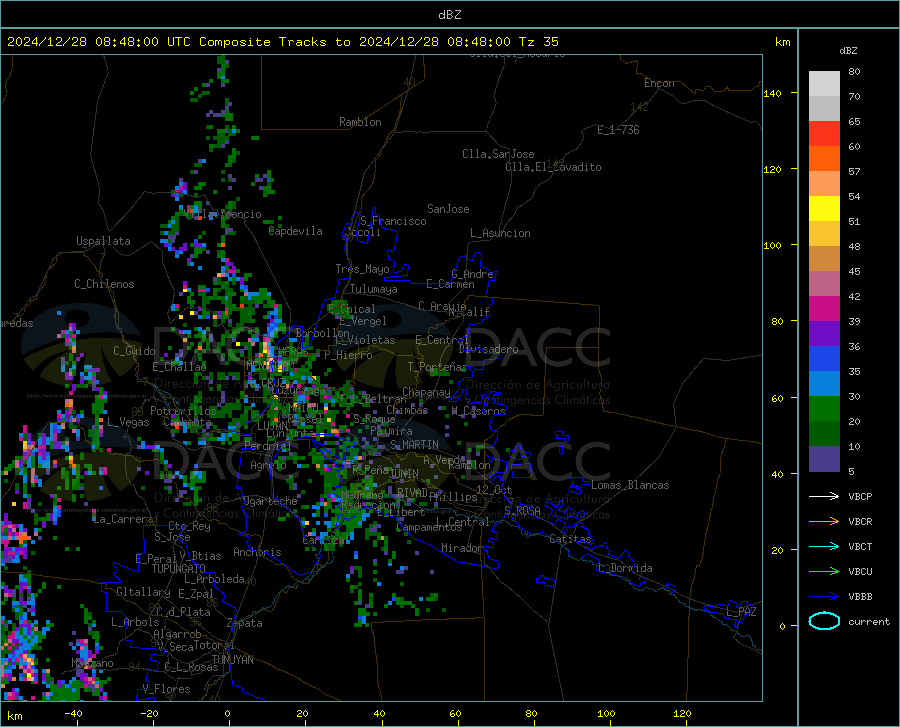Click the 'current' legend label
The image size is (900, 727).
(x=869, y=622)
